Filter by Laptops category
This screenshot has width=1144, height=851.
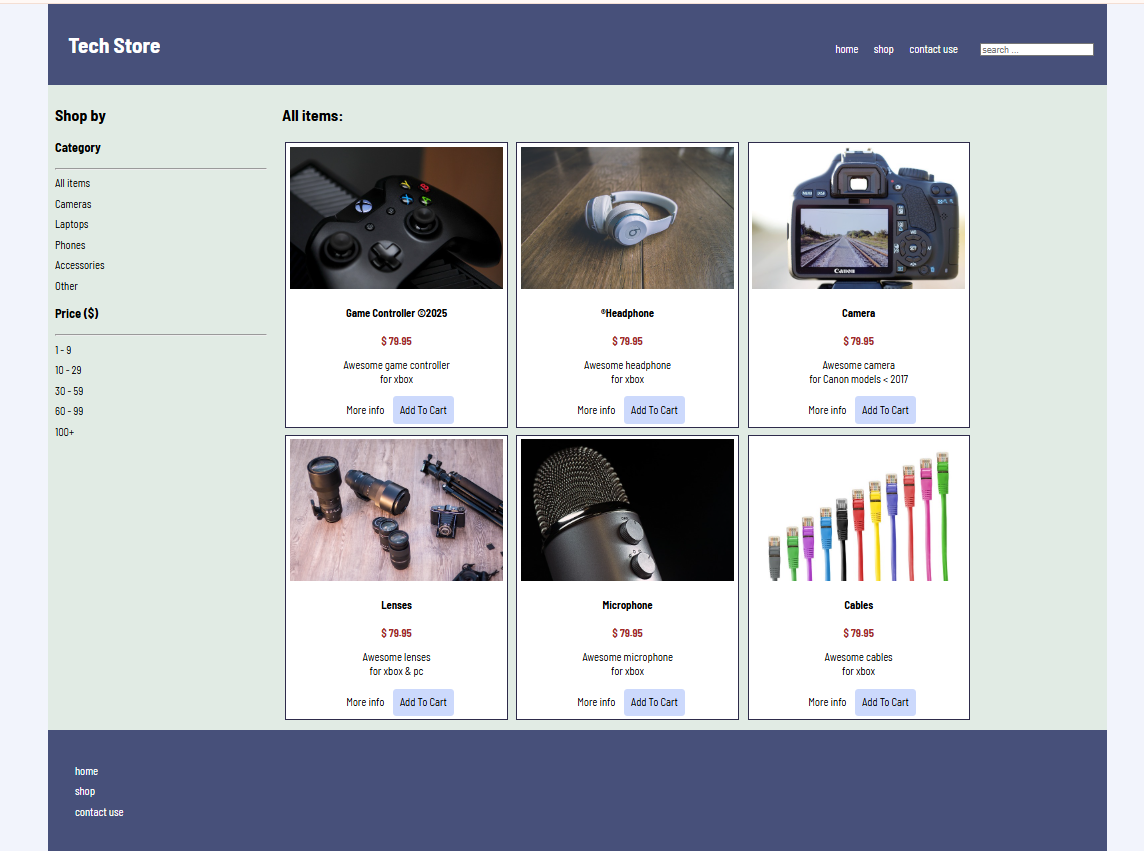72,224
